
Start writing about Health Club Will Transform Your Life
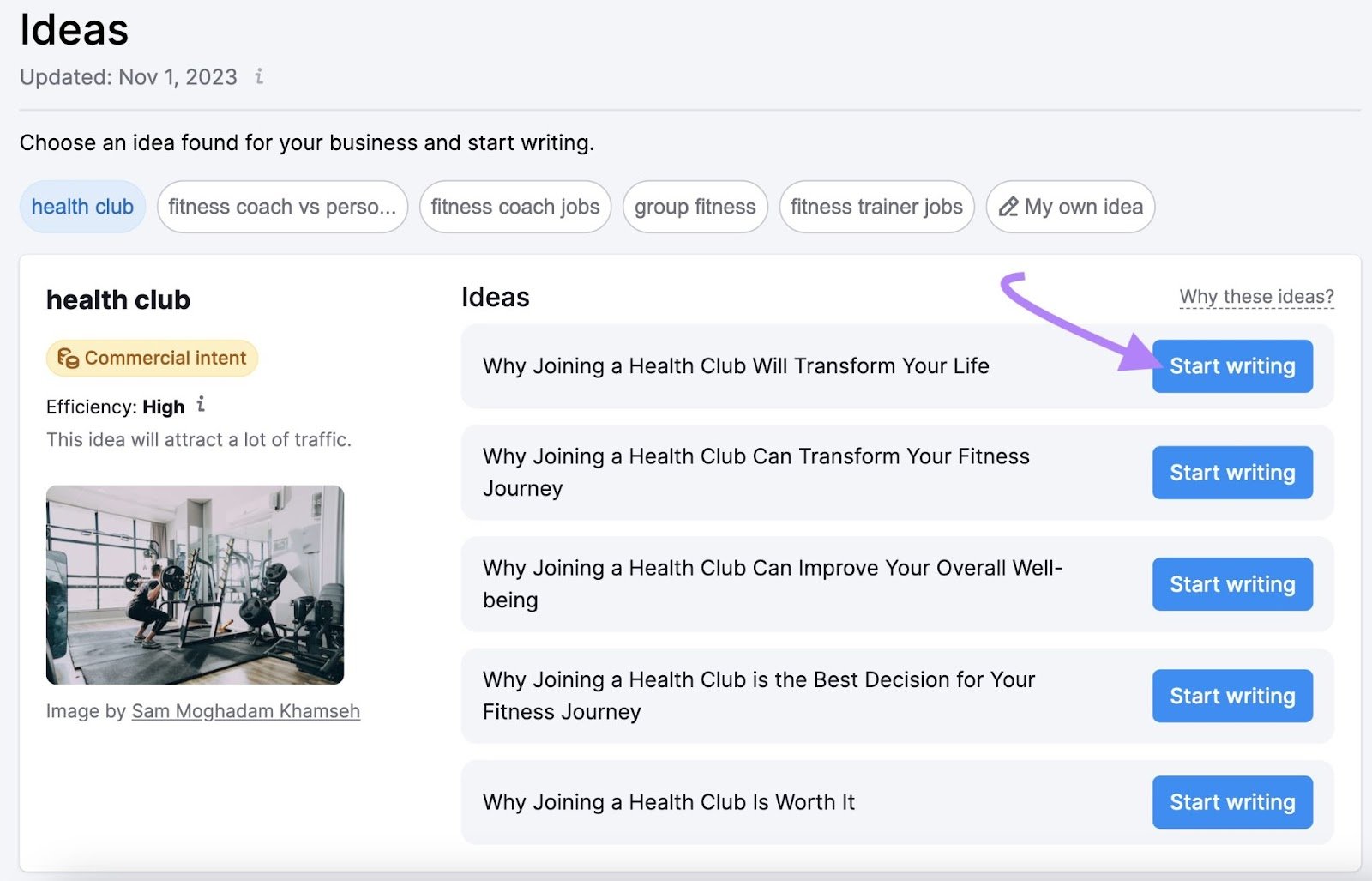tap(1232, 365)
